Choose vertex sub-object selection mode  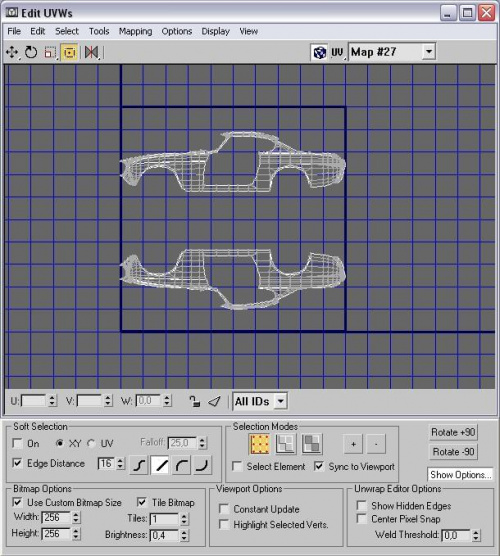point(260,444)
